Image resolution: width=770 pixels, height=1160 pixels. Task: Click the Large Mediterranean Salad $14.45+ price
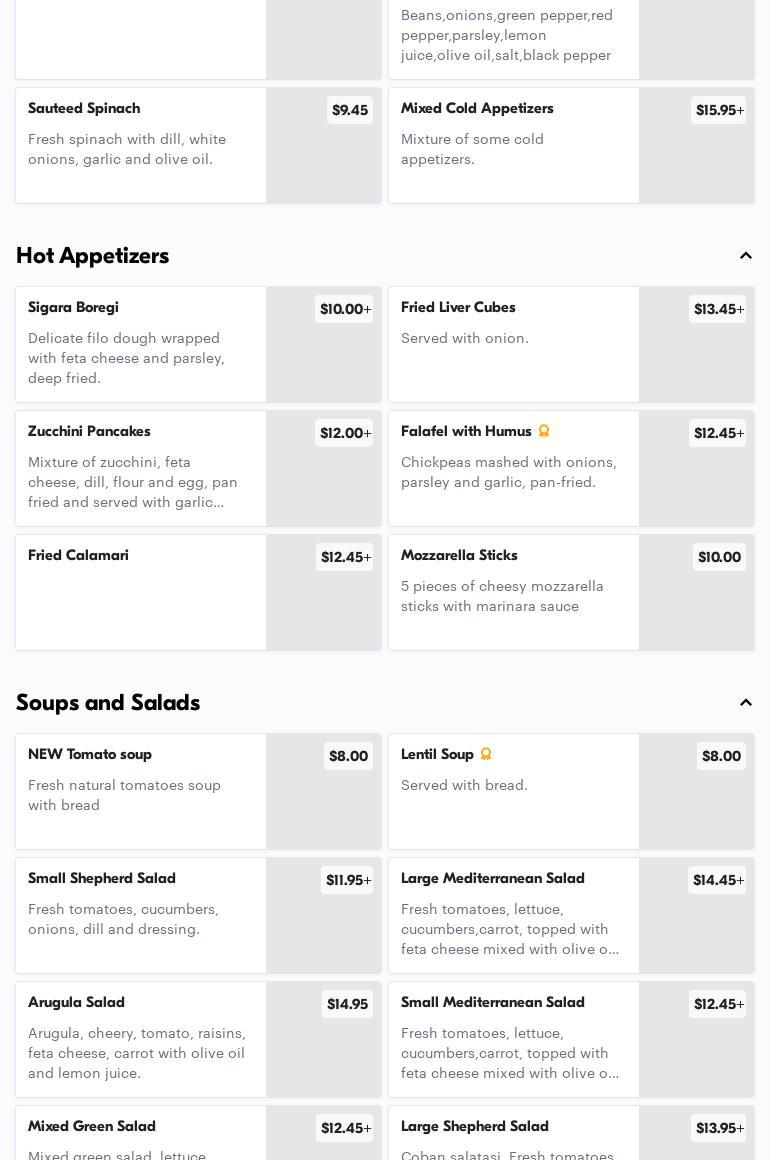click(718, 880)
